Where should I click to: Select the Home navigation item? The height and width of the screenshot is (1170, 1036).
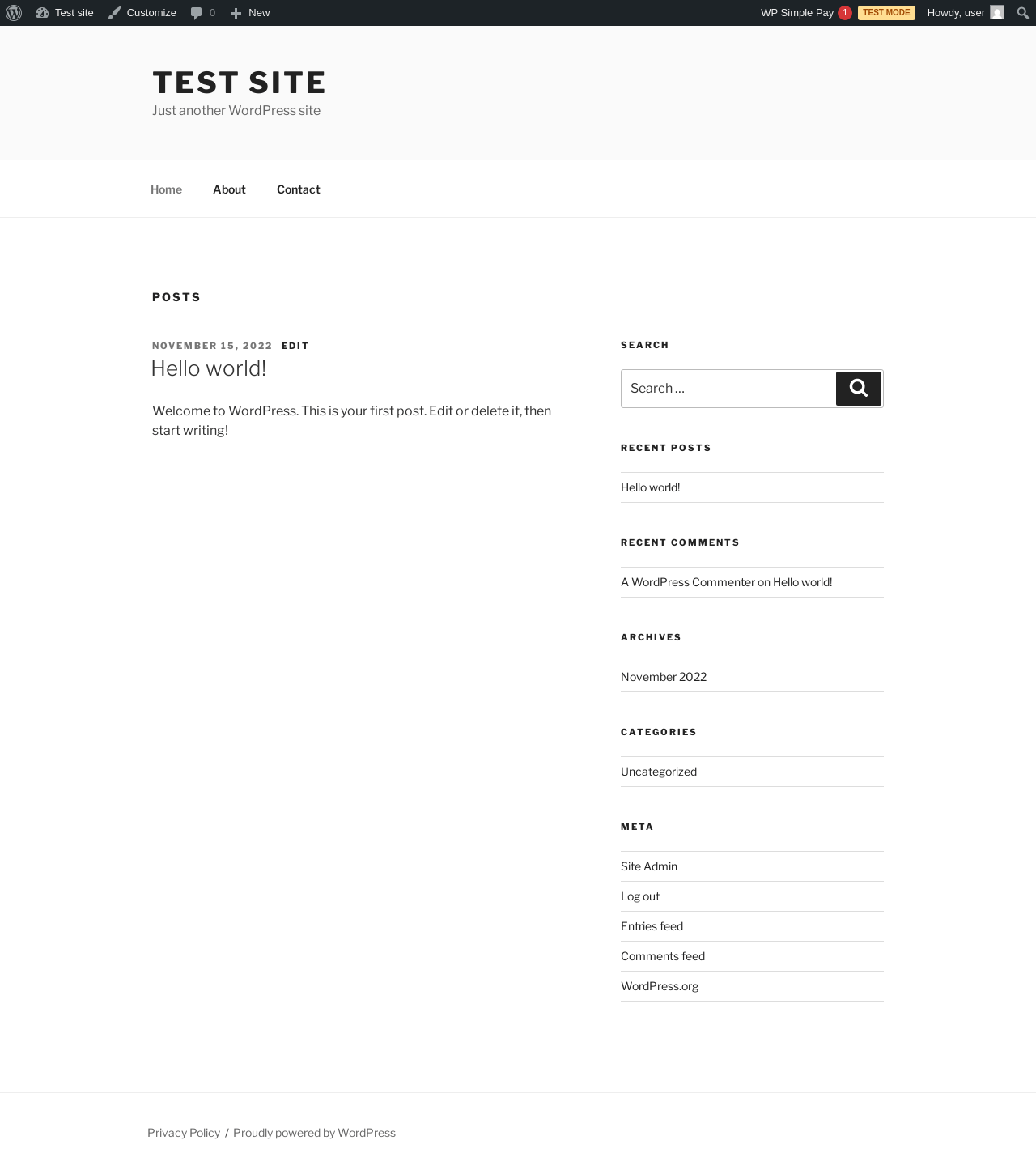tap(166, 189)
